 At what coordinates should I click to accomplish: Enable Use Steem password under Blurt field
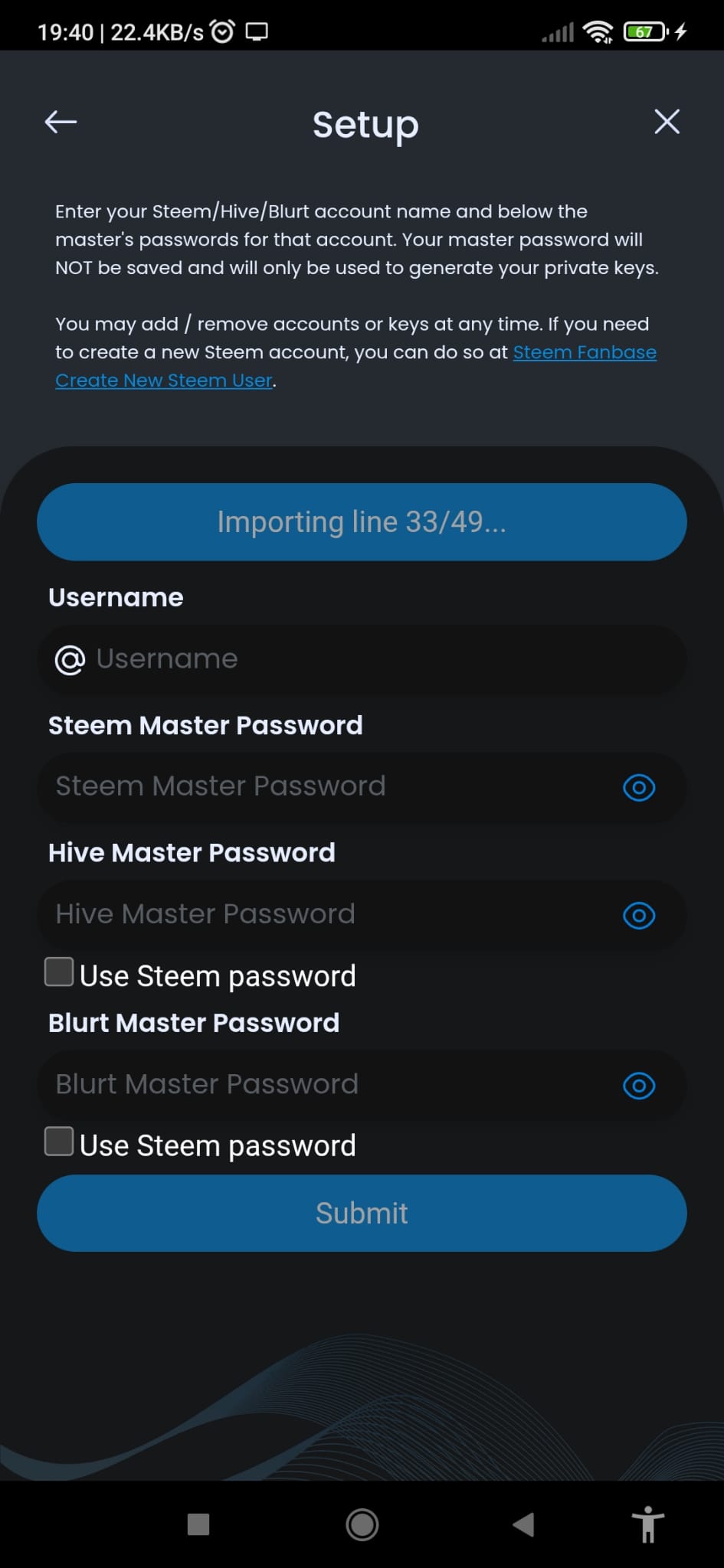59,1141
